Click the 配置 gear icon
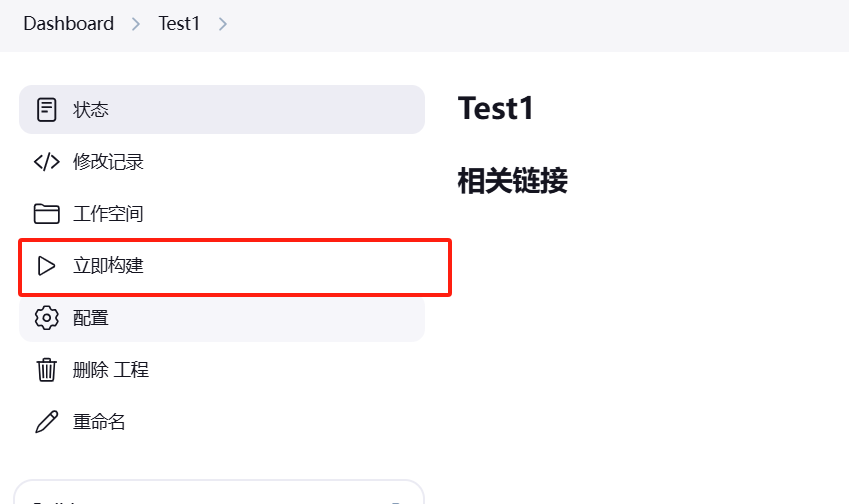Viewport: 849px width, 504px height. pos(47,318)
